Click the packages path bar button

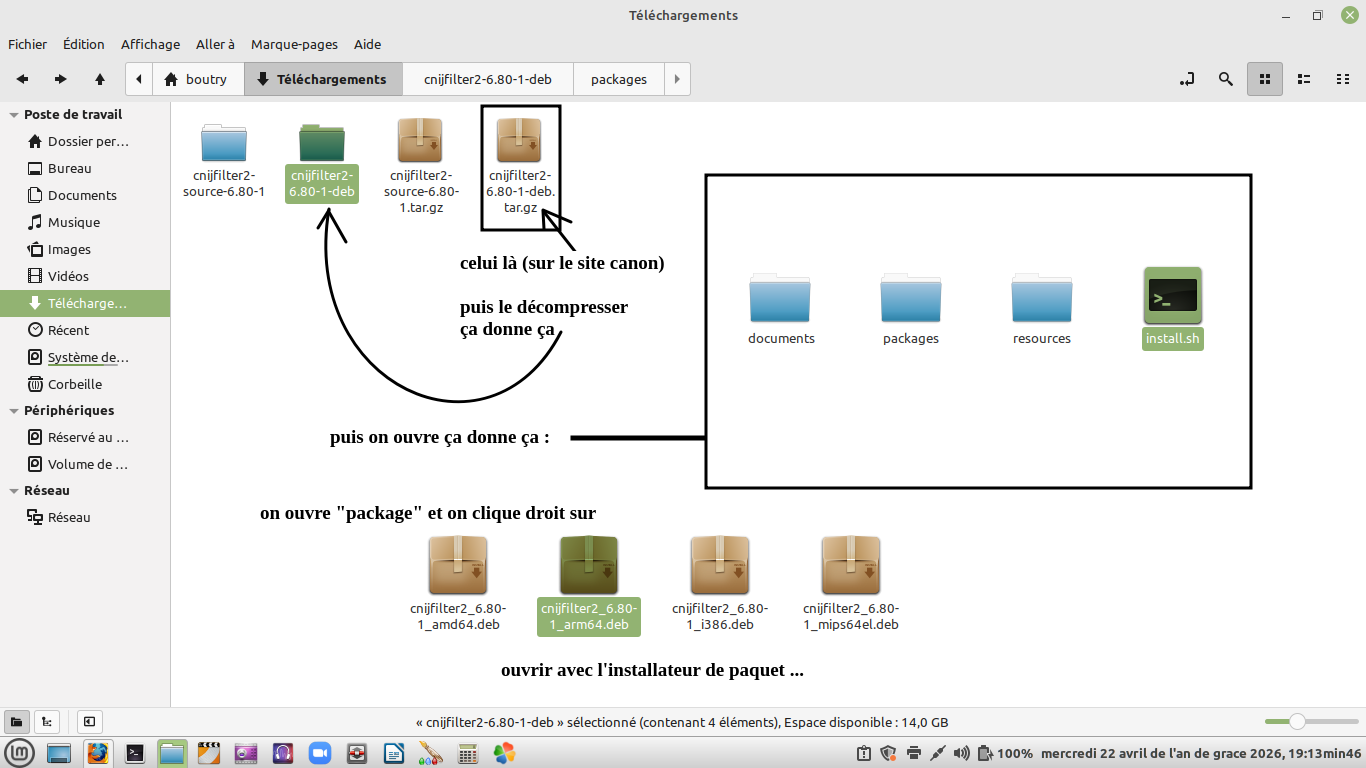pyautogui.click(x=618, y=79)
